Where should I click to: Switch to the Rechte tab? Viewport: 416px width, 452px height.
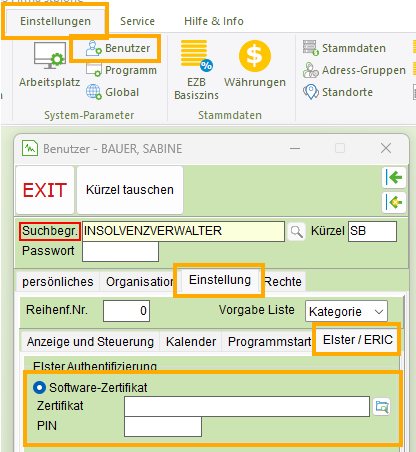coord(284,282)
